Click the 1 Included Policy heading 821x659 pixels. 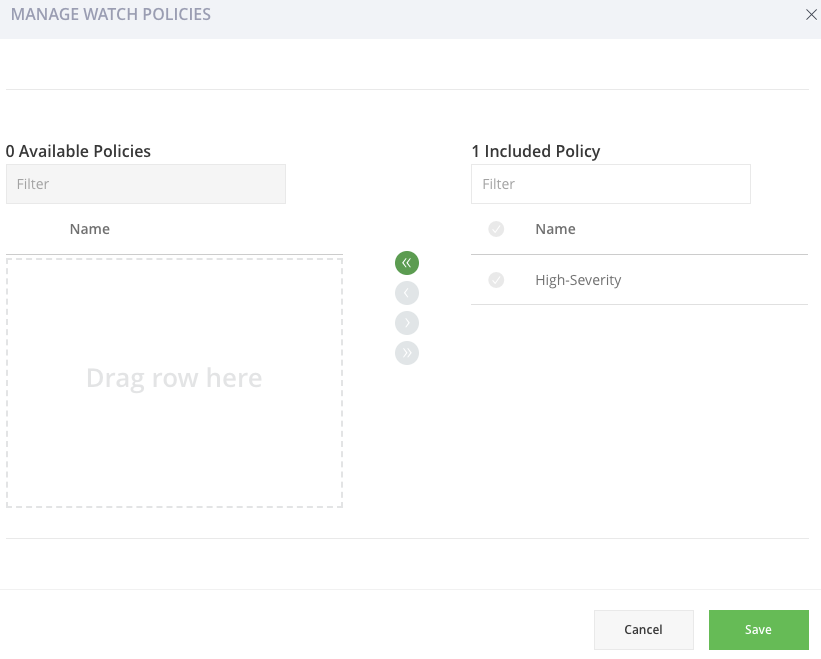point(536,151)
